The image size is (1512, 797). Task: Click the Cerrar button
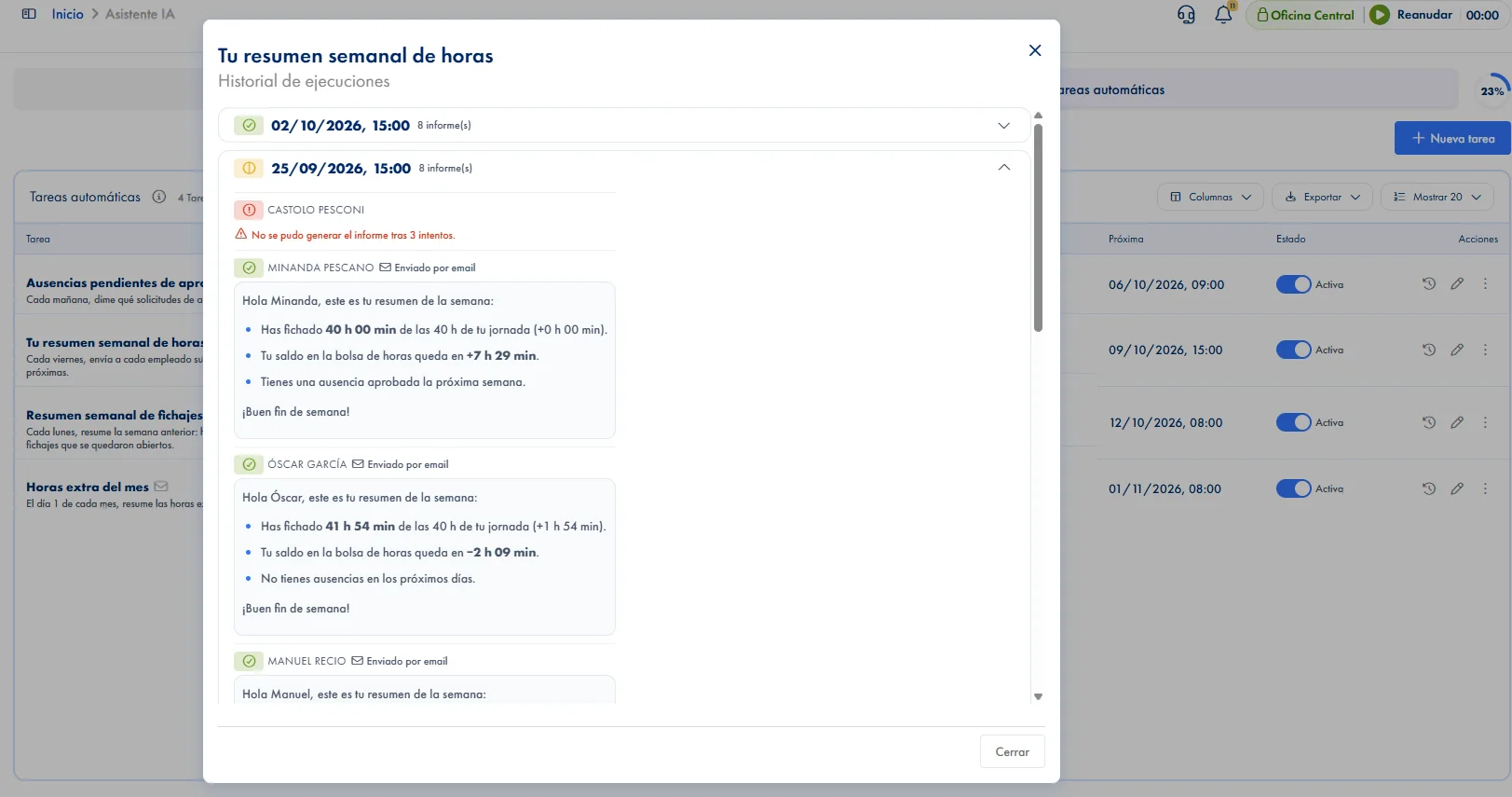click(1012, 751)
